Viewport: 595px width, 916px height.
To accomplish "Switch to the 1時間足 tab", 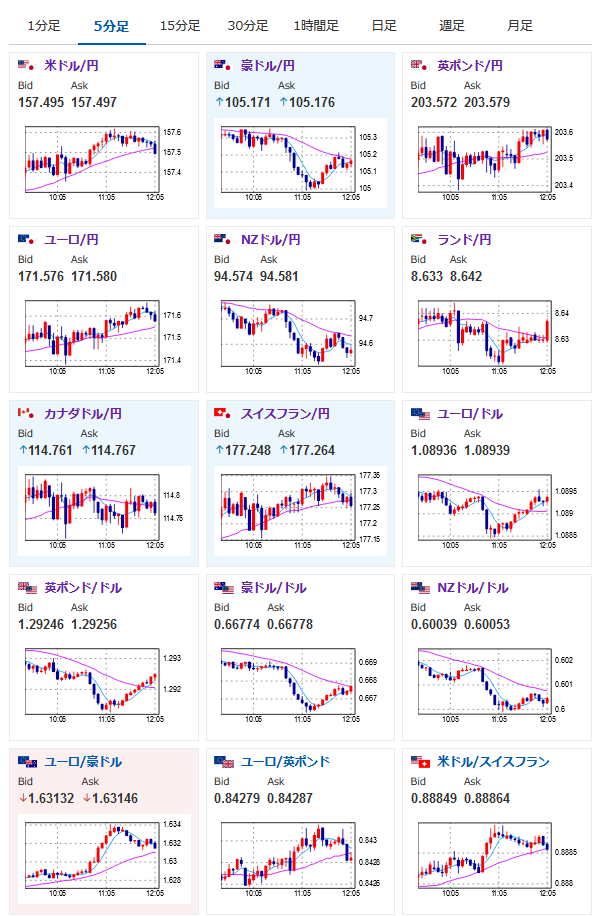I will (316, 26).
